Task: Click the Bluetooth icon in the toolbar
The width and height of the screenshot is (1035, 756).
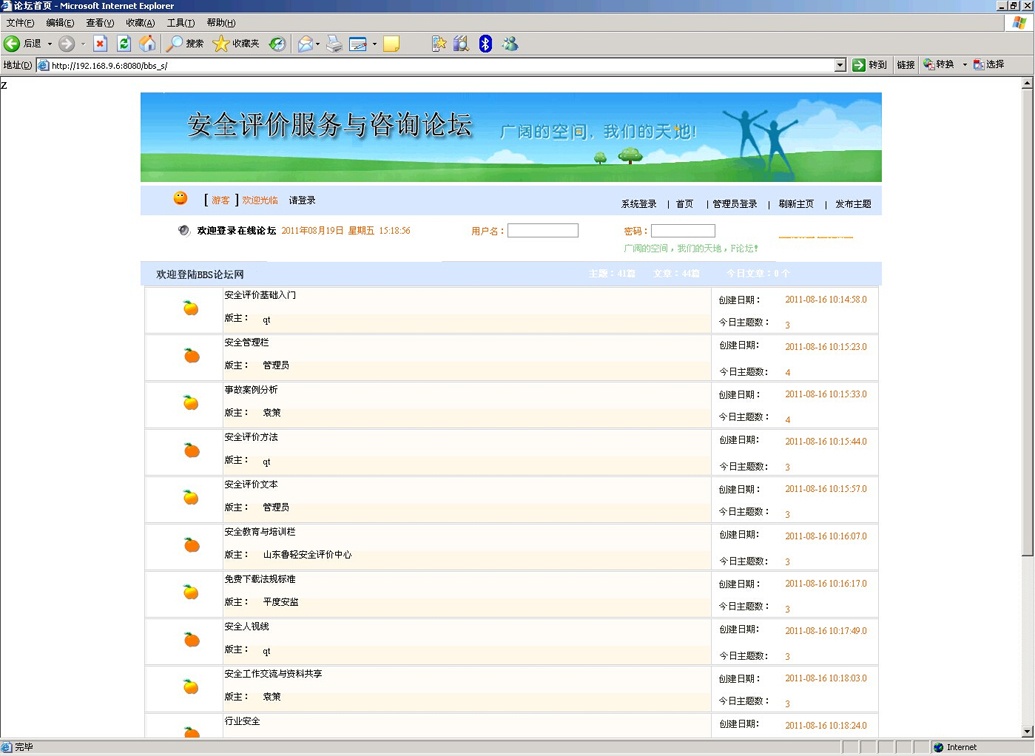Action: (484, 44)
